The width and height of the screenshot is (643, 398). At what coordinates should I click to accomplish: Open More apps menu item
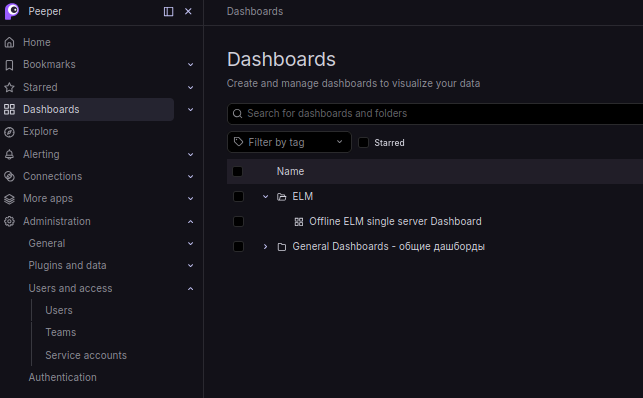[48, 198]
